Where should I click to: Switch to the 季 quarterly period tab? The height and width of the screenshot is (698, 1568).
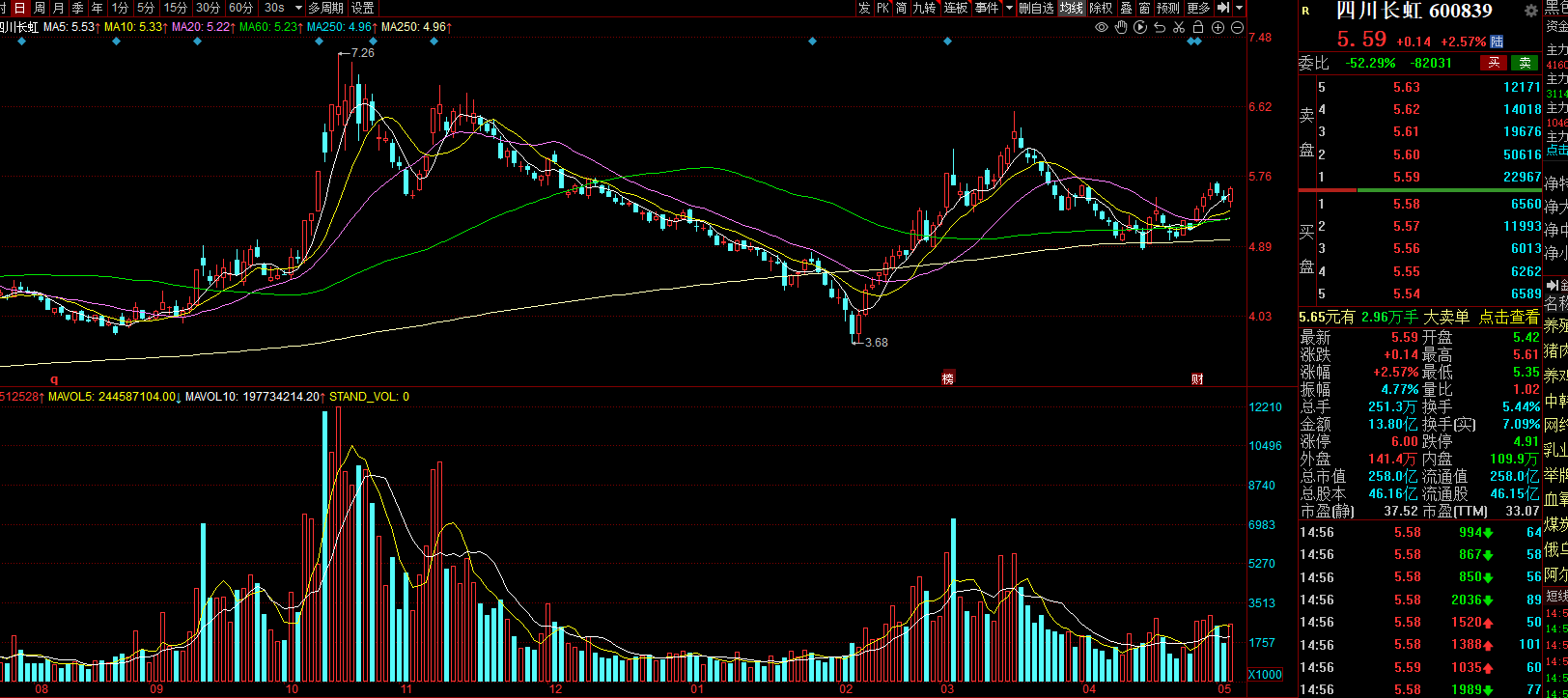[x=78, y=8]
